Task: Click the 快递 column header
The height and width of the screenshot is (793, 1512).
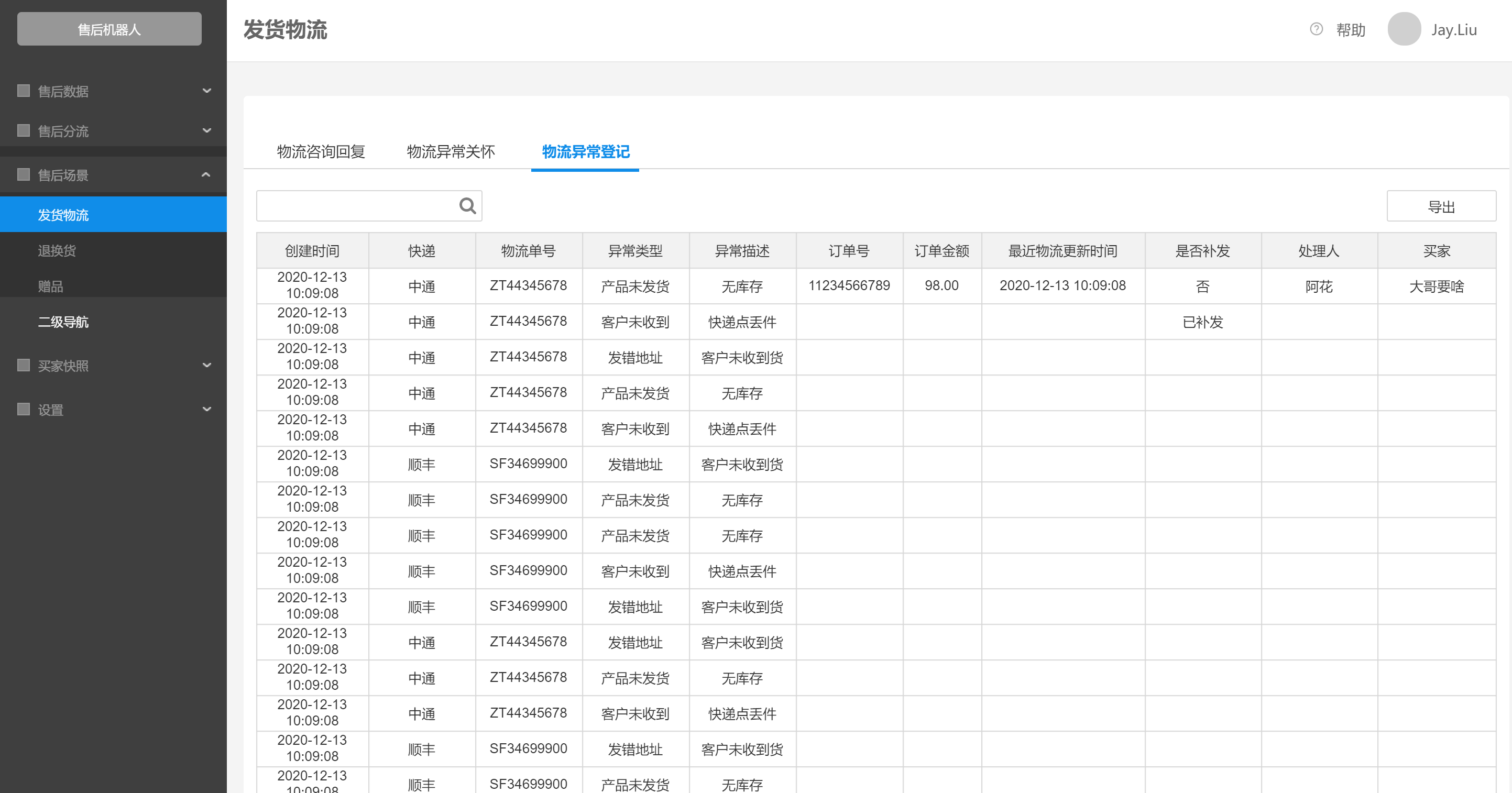Action: pyautogui.click(x=421, y=251)
